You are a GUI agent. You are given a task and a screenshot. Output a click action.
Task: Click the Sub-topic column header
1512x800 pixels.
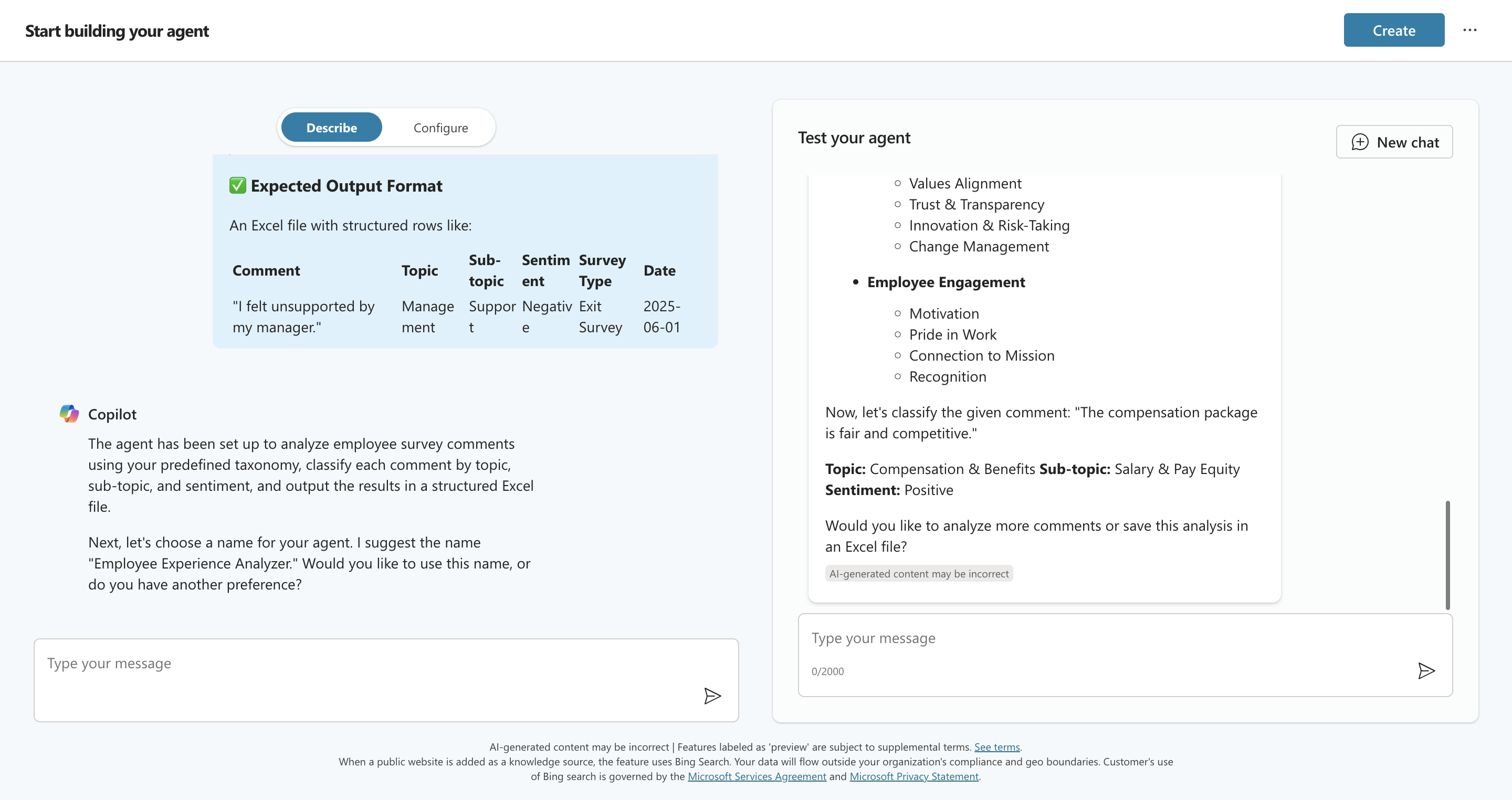coord(486,270)
